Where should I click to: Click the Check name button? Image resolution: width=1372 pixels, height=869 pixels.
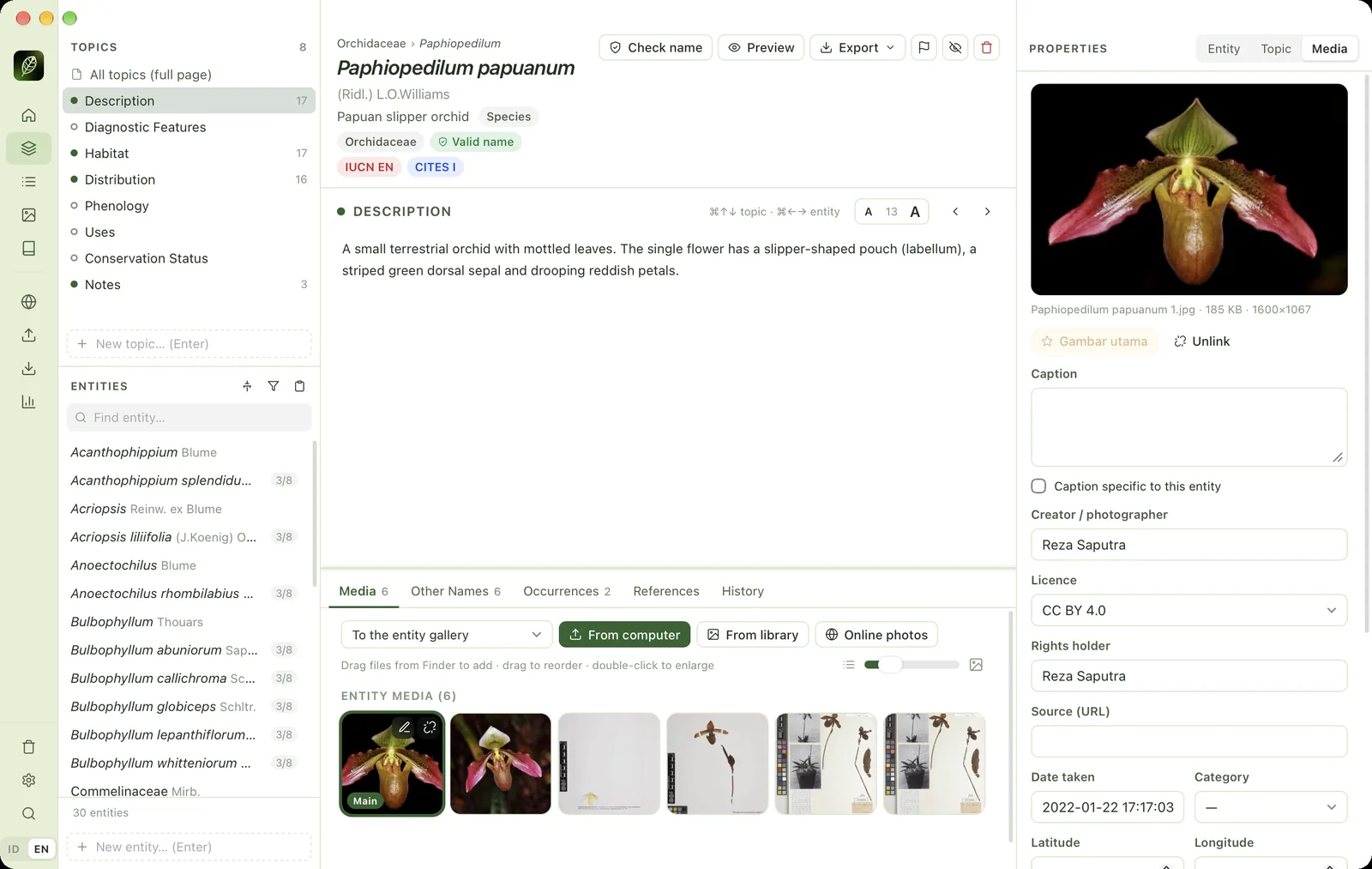pyautogui.click(x=655, y=47)
